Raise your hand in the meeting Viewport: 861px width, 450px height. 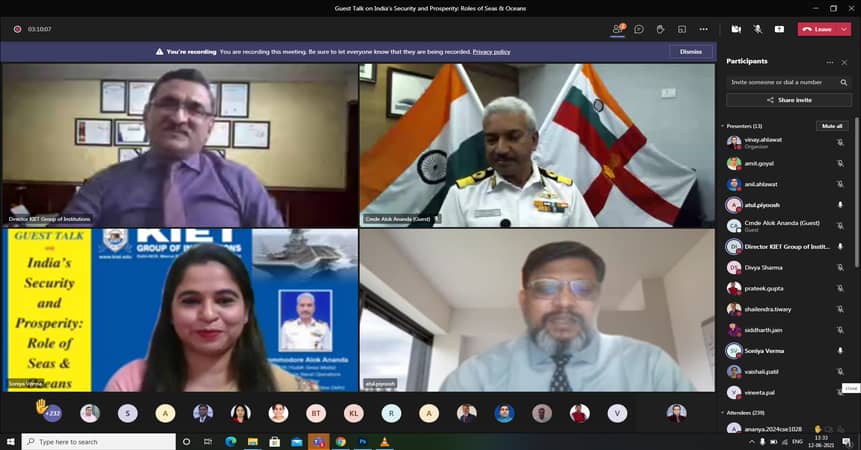click(660, 29)
